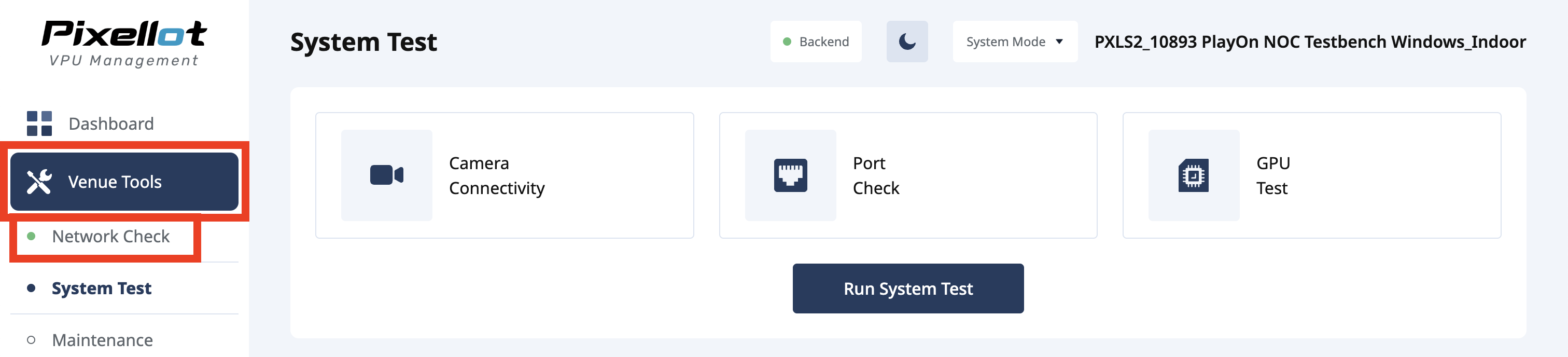Click the green Backend status dot
This screenshot has height=357, width=1568.
click(787, 42)
